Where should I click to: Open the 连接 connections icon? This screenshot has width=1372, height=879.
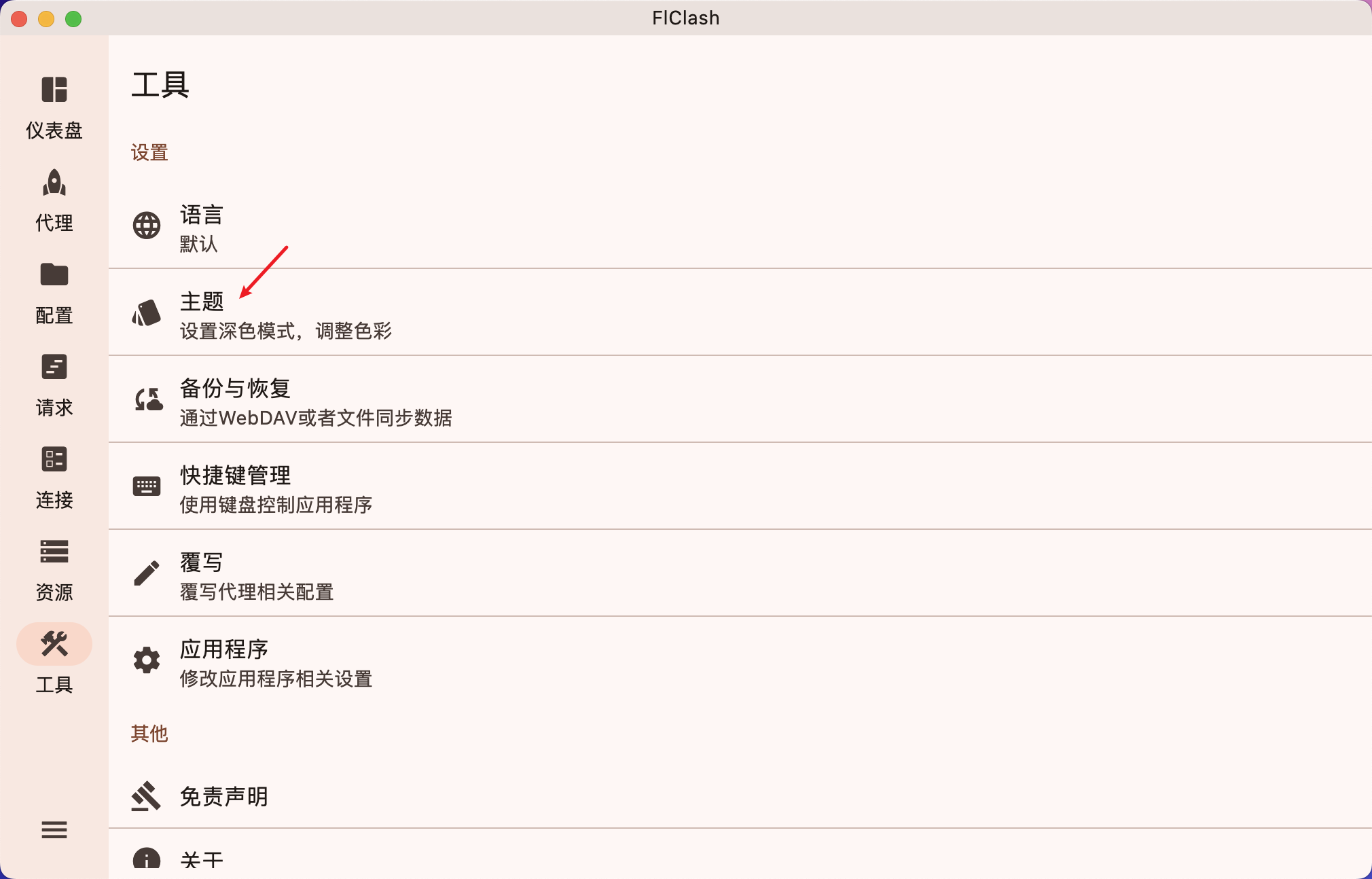tap(54, 459)
